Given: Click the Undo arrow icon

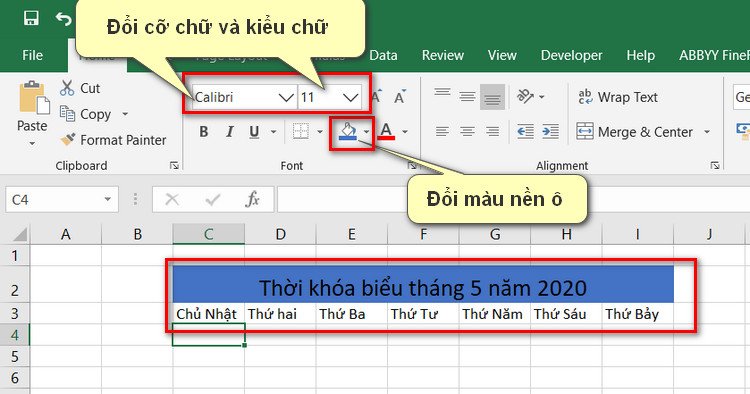Looking at the screenshot, I should tap(63, 19).
